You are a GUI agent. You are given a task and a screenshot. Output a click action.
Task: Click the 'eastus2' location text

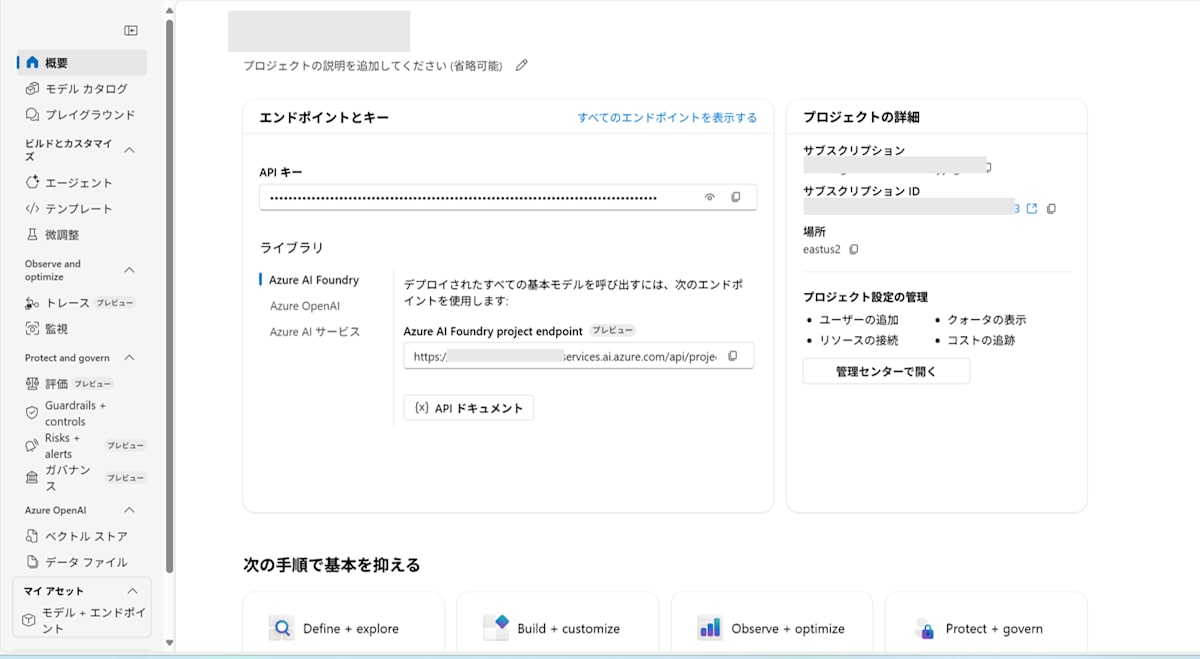(x=823, y=249)
